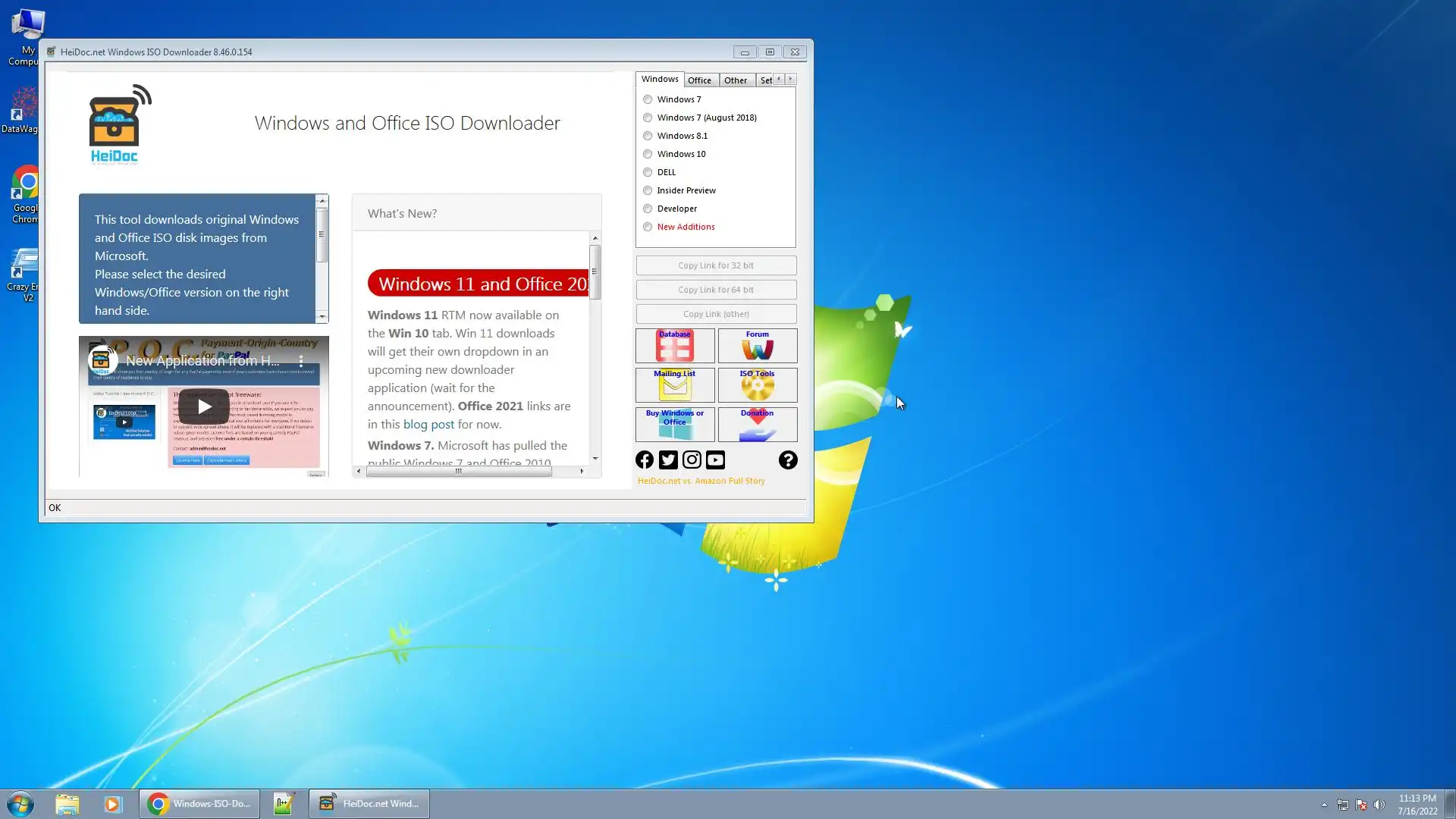Open the Facebook social icon

point(645,460)
